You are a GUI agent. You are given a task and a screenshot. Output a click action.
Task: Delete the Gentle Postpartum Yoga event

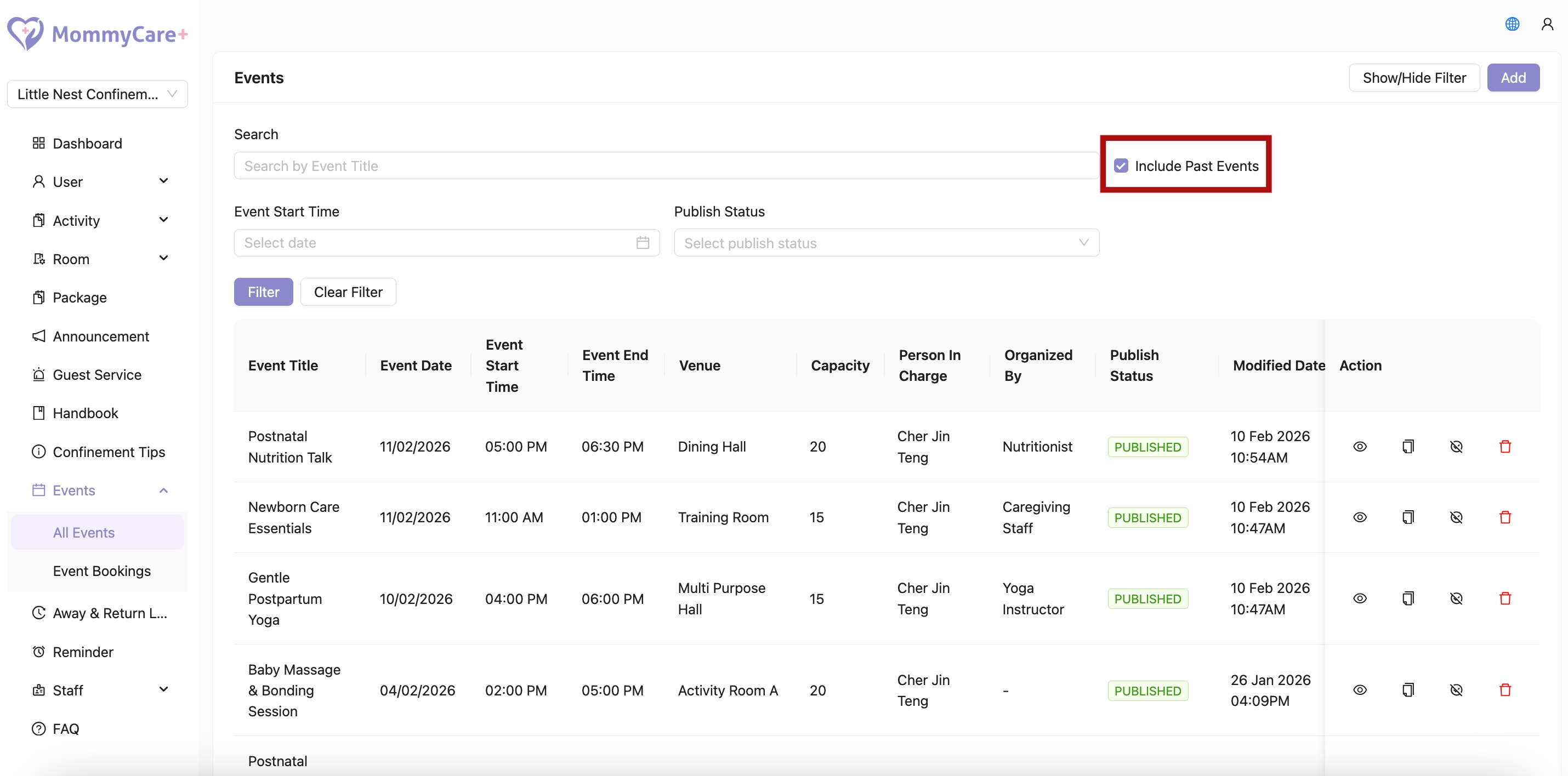click(1505, 598)
